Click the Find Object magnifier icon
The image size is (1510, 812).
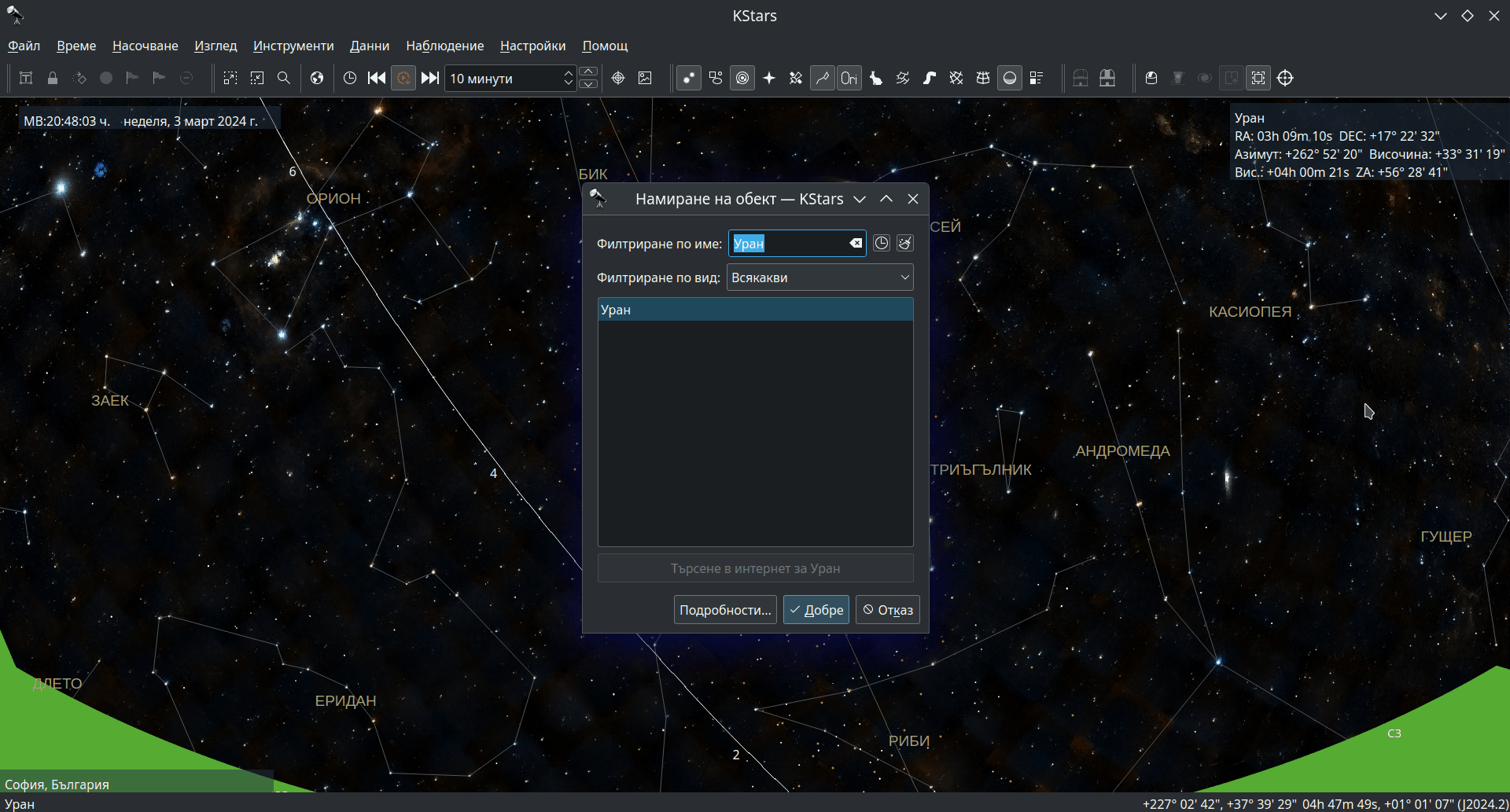point(284,78)
